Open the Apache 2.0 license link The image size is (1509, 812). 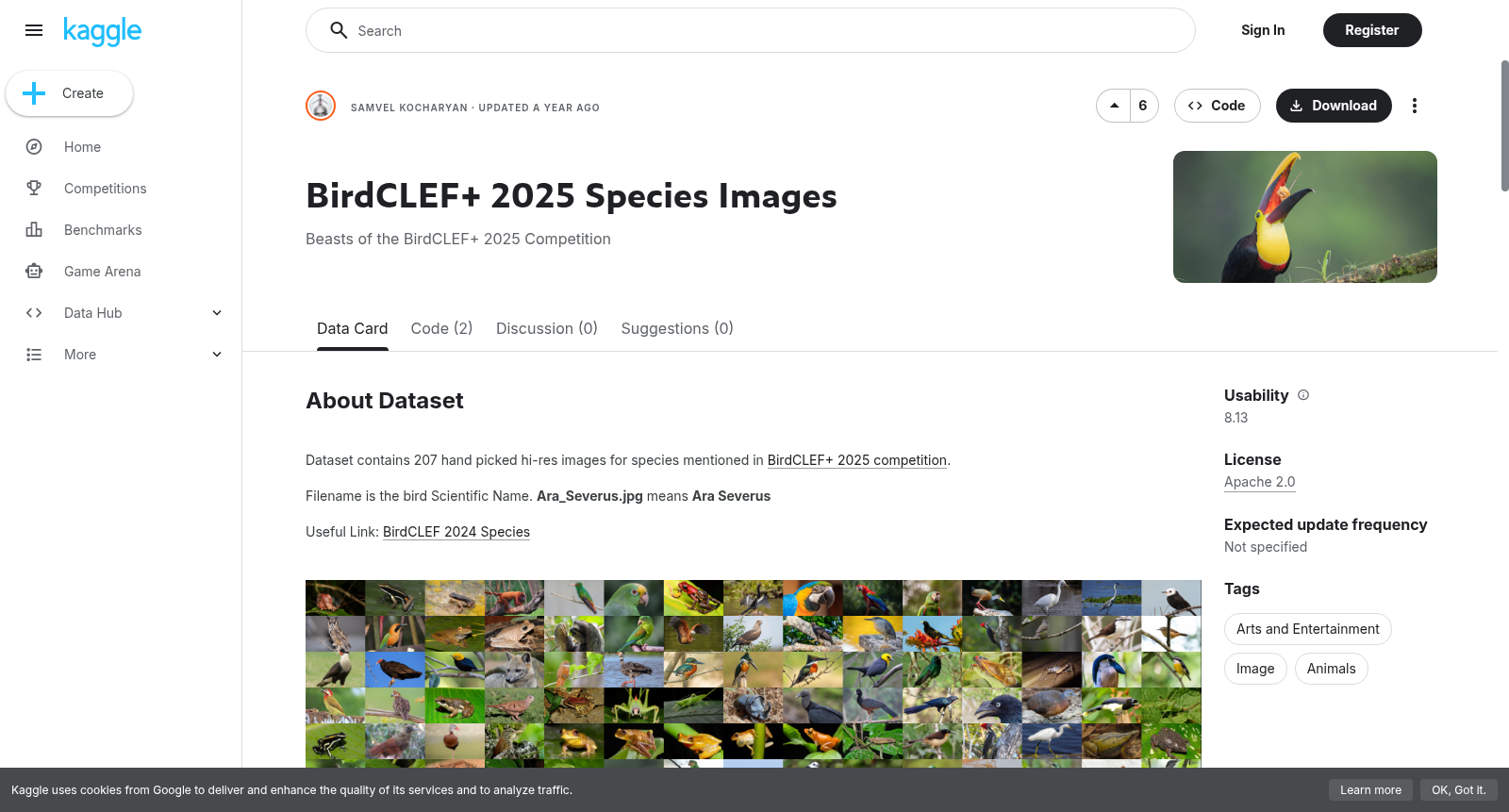(x=1260, y=482)
